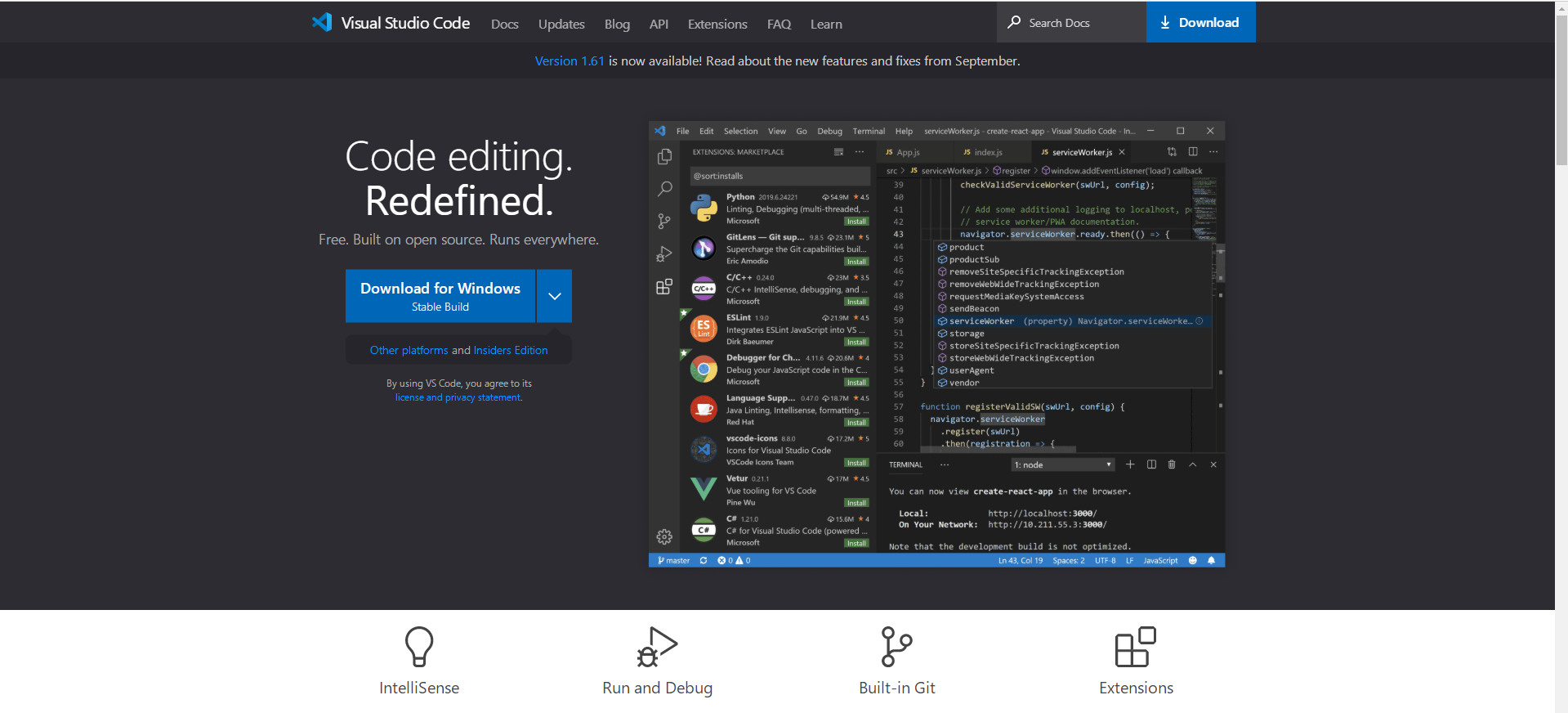Open the Docs page in the navigation
The width and height of the screenshot is (1568, 713).
point(504,25)
